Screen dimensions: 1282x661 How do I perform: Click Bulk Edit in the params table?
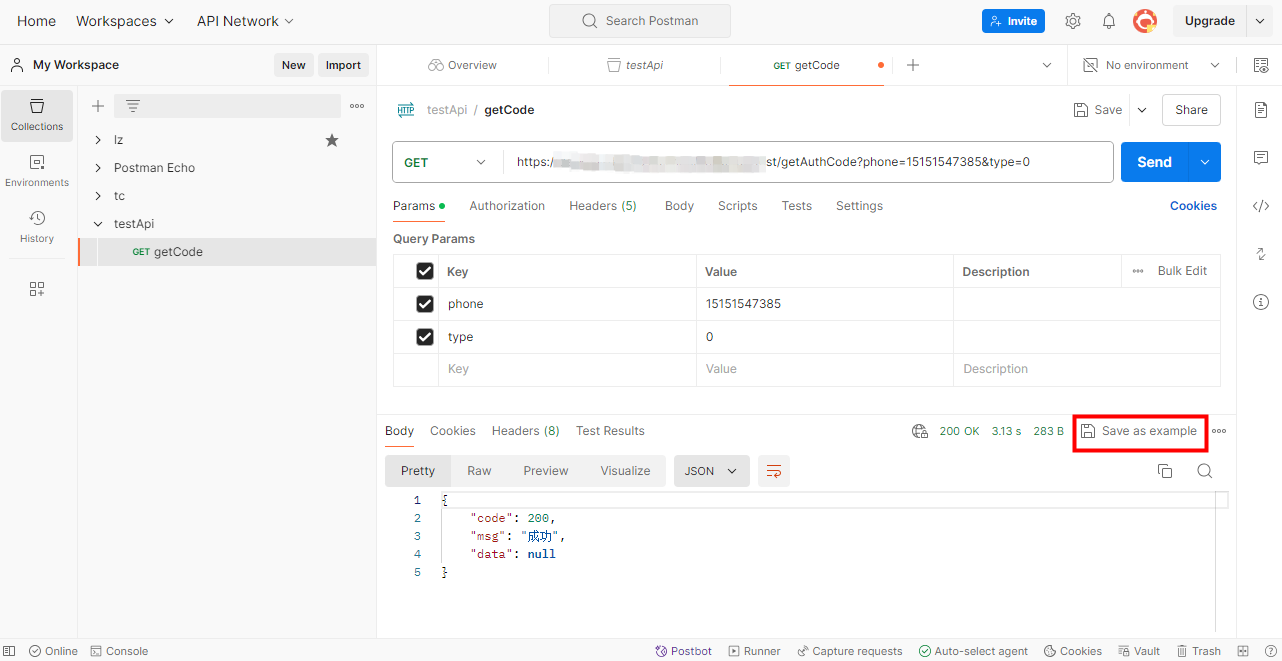click(1182, 271)
